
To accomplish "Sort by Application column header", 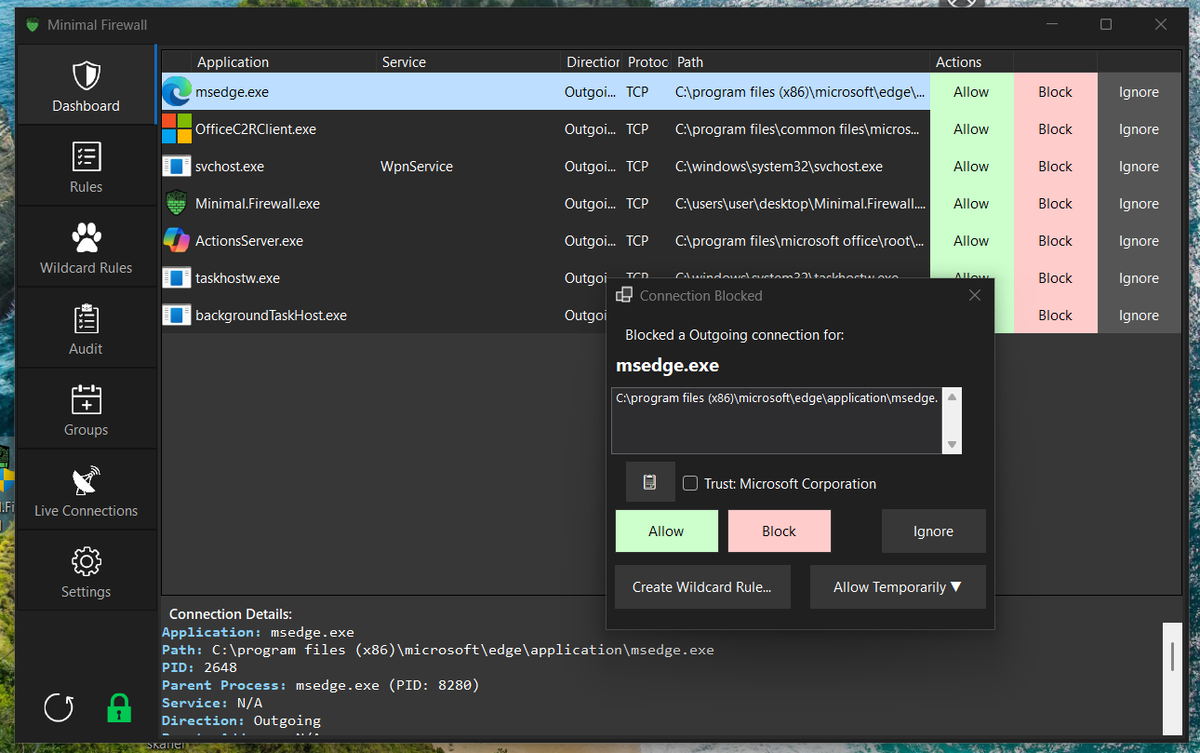I will pos(283,62).
